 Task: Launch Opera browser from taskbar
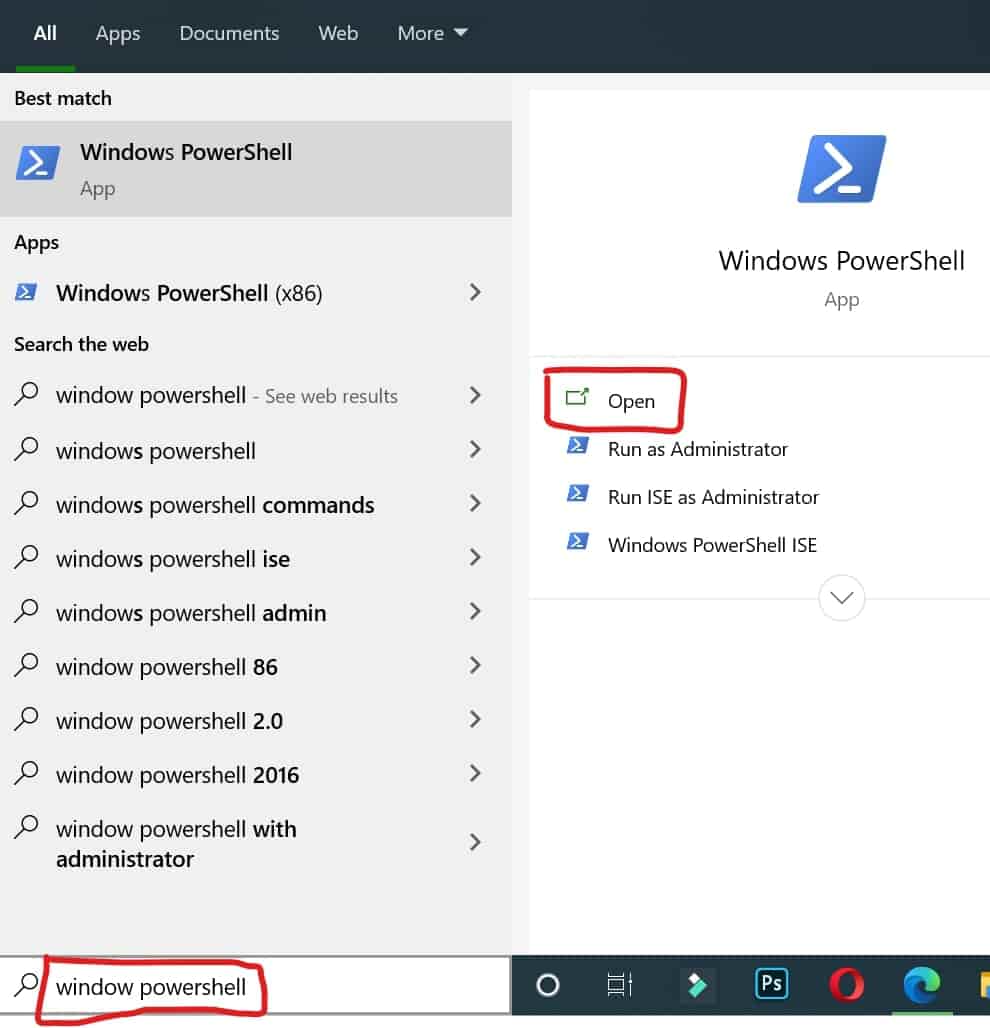click(846, 985)
